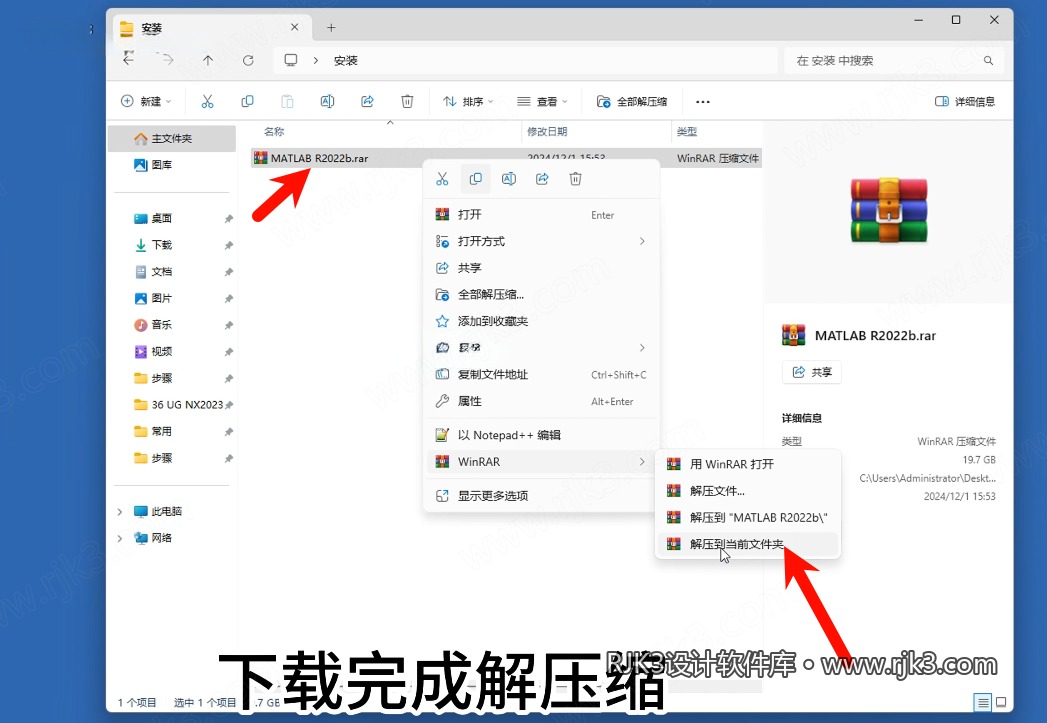Click the Share icon in the context menu

tap(542, 179)
